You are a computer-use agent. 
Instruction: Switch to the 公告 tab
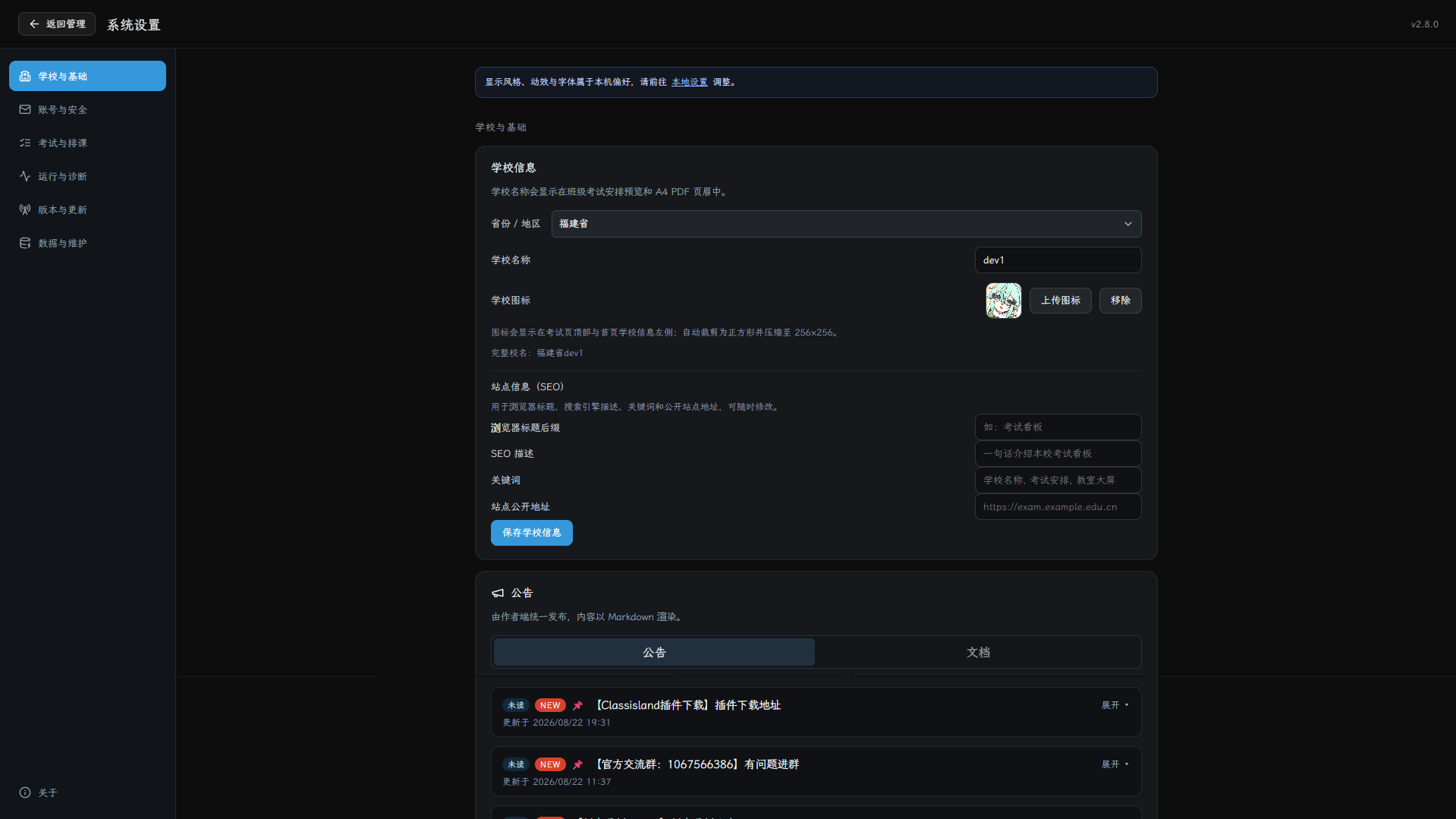coord(654,652)
